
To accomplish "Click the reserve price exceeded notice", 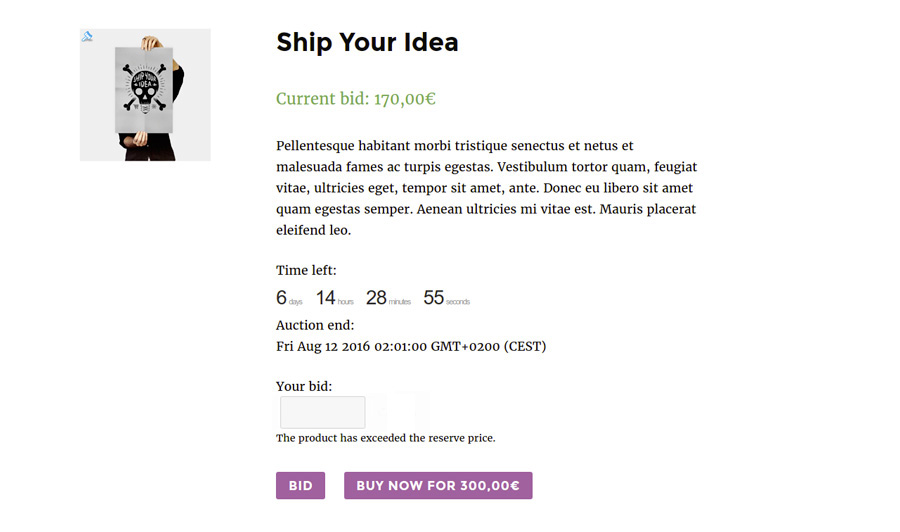I will coord(386,438).
